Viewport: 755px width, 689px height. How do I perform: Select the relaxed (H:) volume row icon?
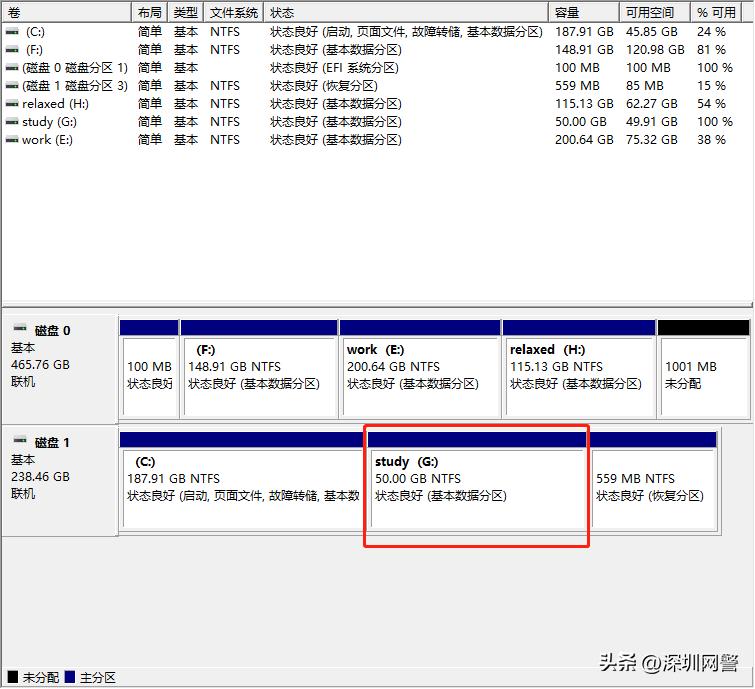click(x=12, y=104)
